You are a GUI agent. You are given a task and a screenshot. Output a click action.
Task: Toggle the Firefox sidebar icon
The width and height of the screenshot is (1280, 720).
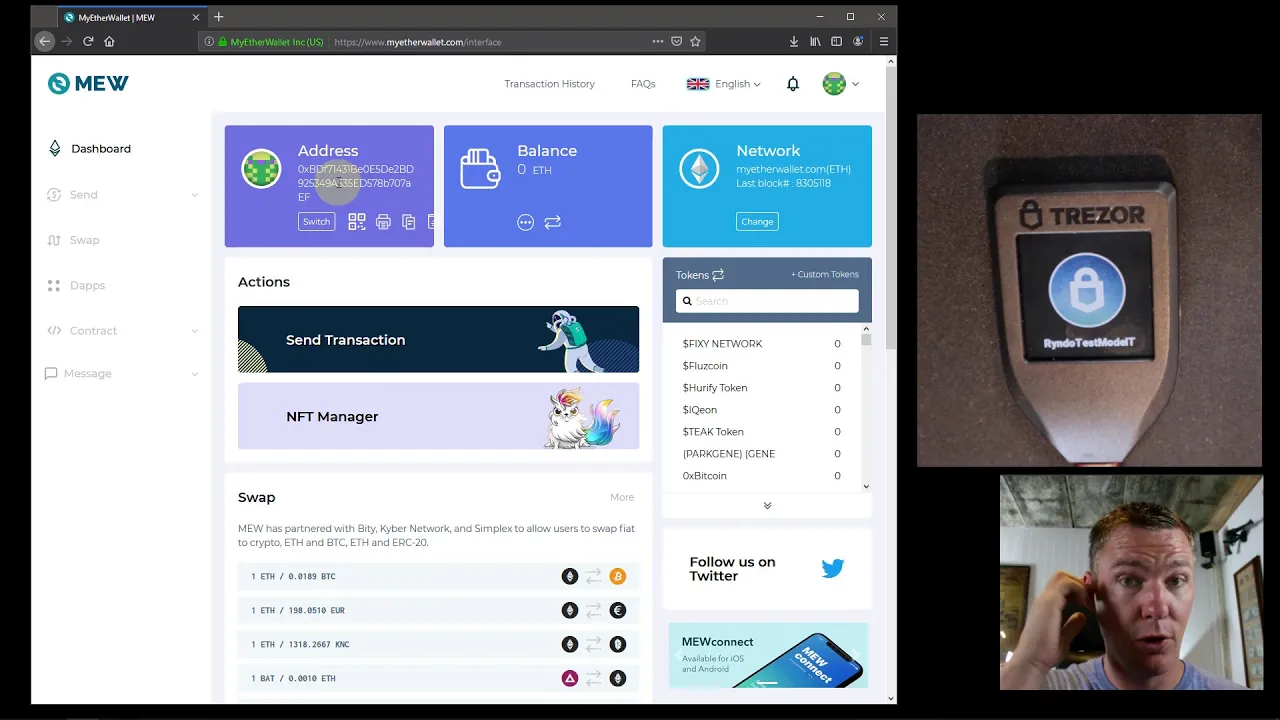coord(836,41)
